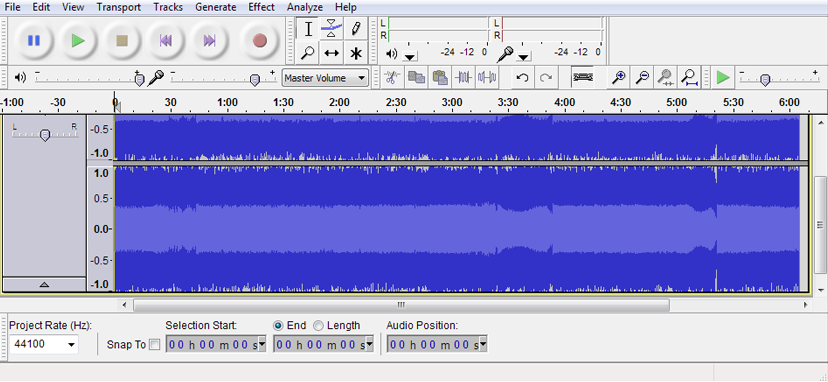Select the Zoom (magnifier) tool
Viewport: 828px width, 382px height.
(308, 53)
